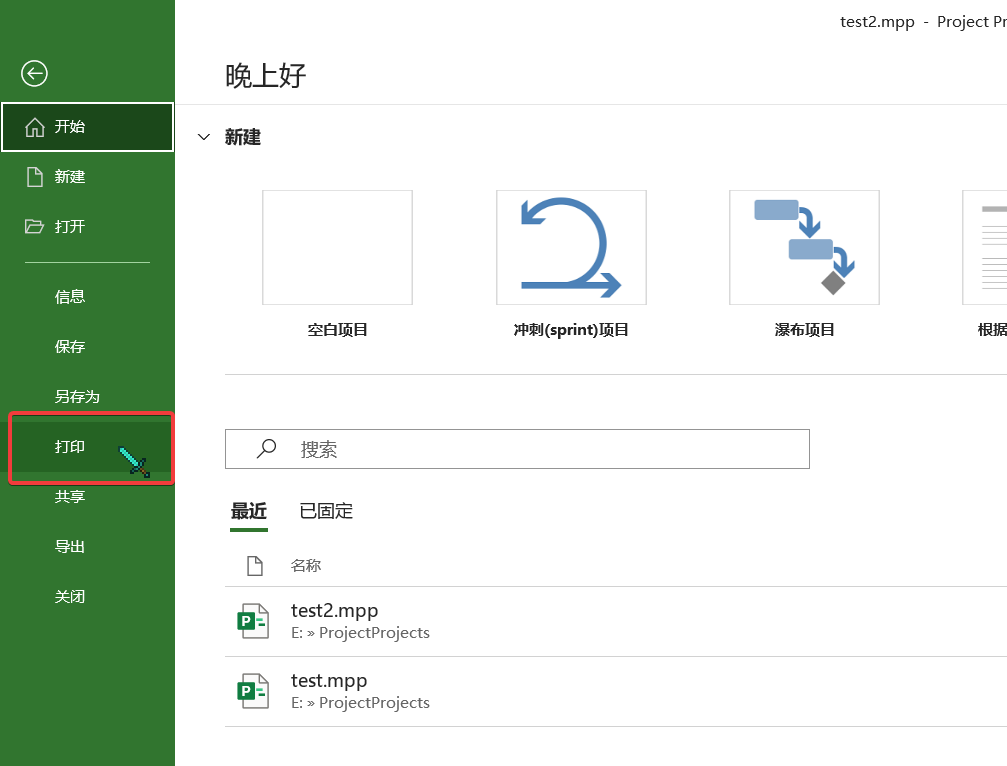Image resolution: width=1007 pixels, height=766 pixels.
Task: Go back using the circular arrow button
Action: tap(34, 73)
